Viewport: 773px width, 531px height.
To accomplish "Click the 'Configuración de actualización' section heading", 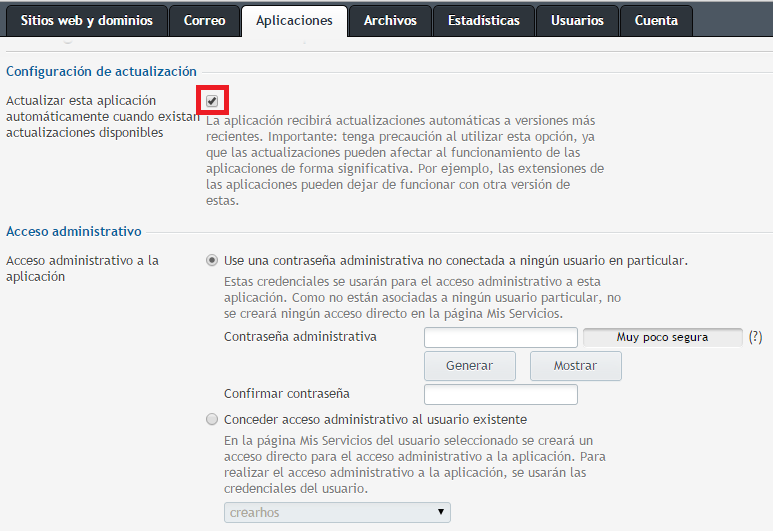I will pyautogui.click(x=102, y=71).
